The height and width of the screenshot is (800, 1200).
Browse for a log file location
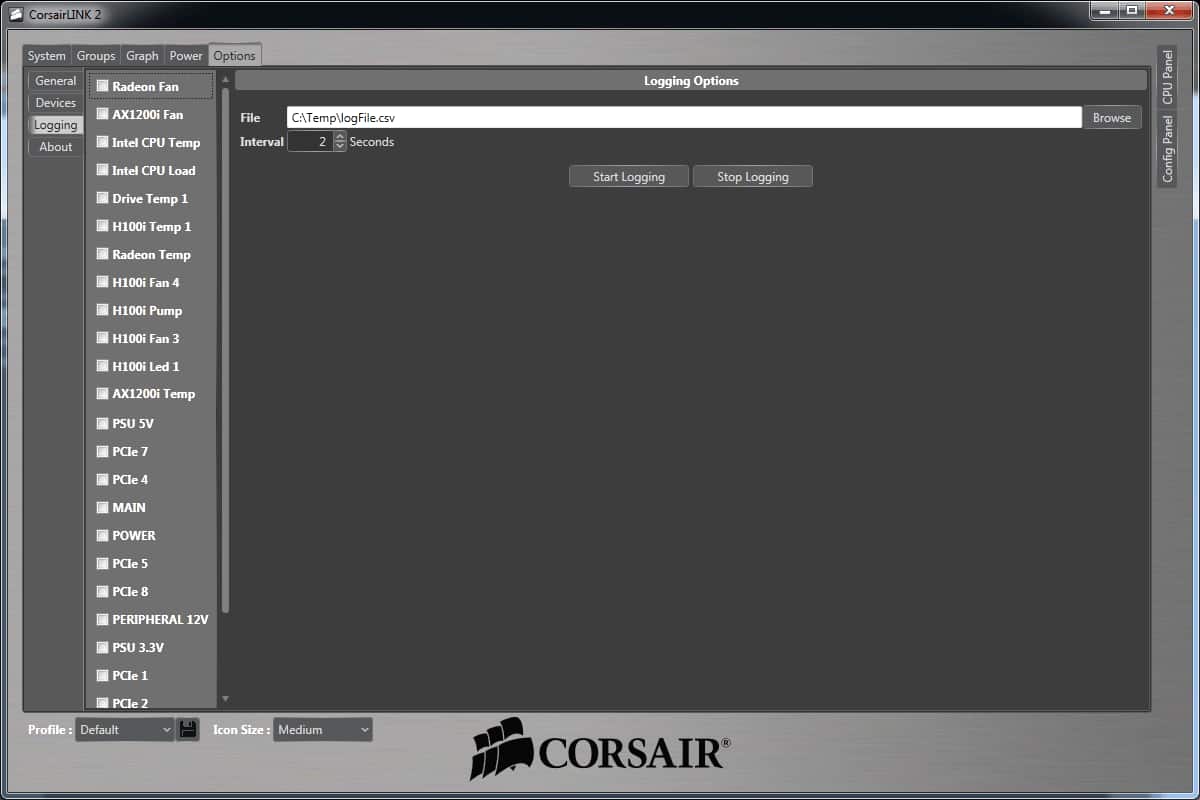(1112, 118)
